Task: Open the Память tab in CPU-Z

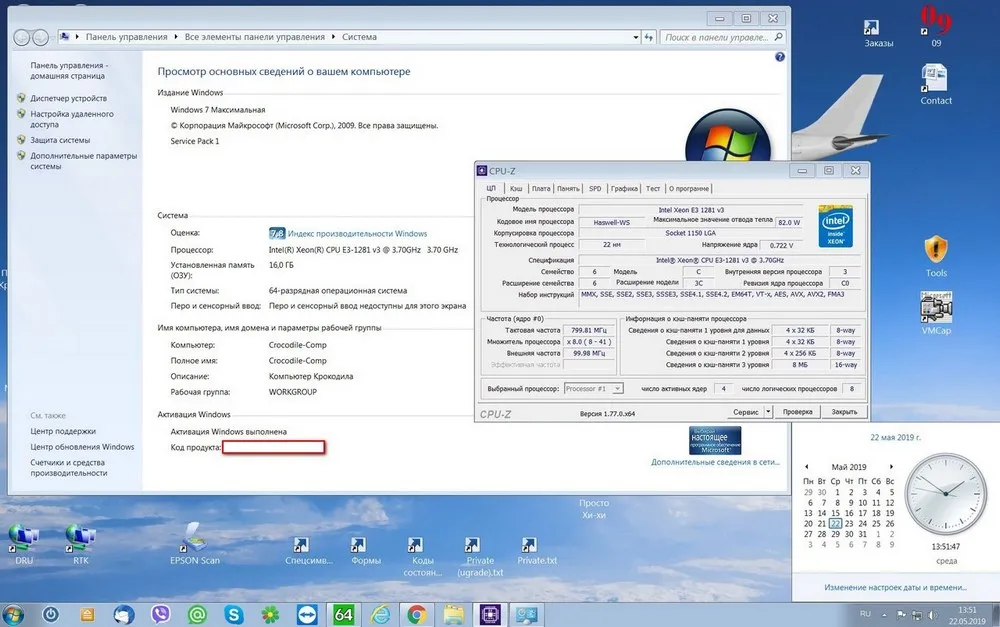Action: [568, 189]
